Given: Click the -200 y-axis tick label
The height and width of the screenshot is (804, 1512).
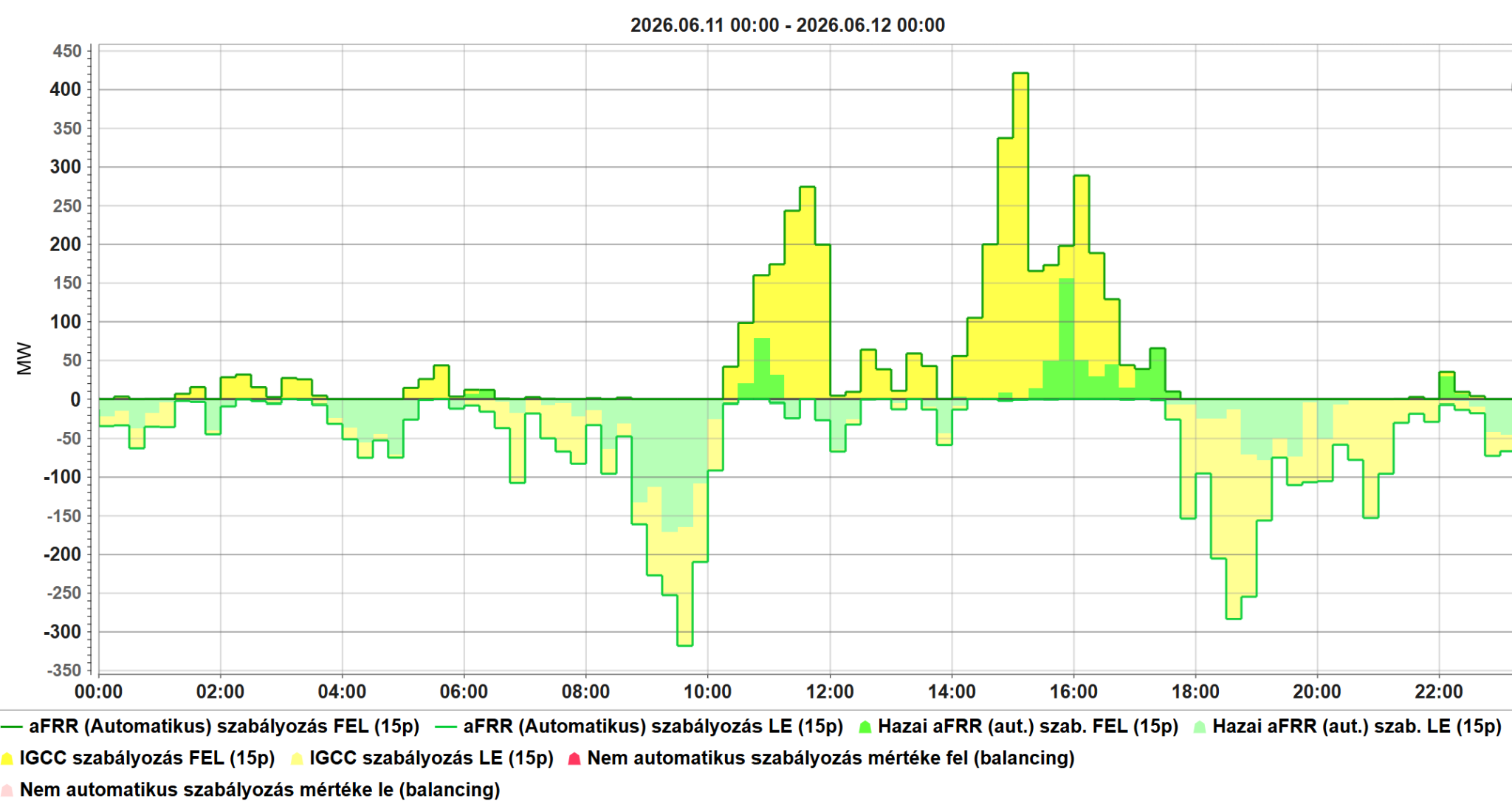Looking at the screenshot, I should [63, 554].
